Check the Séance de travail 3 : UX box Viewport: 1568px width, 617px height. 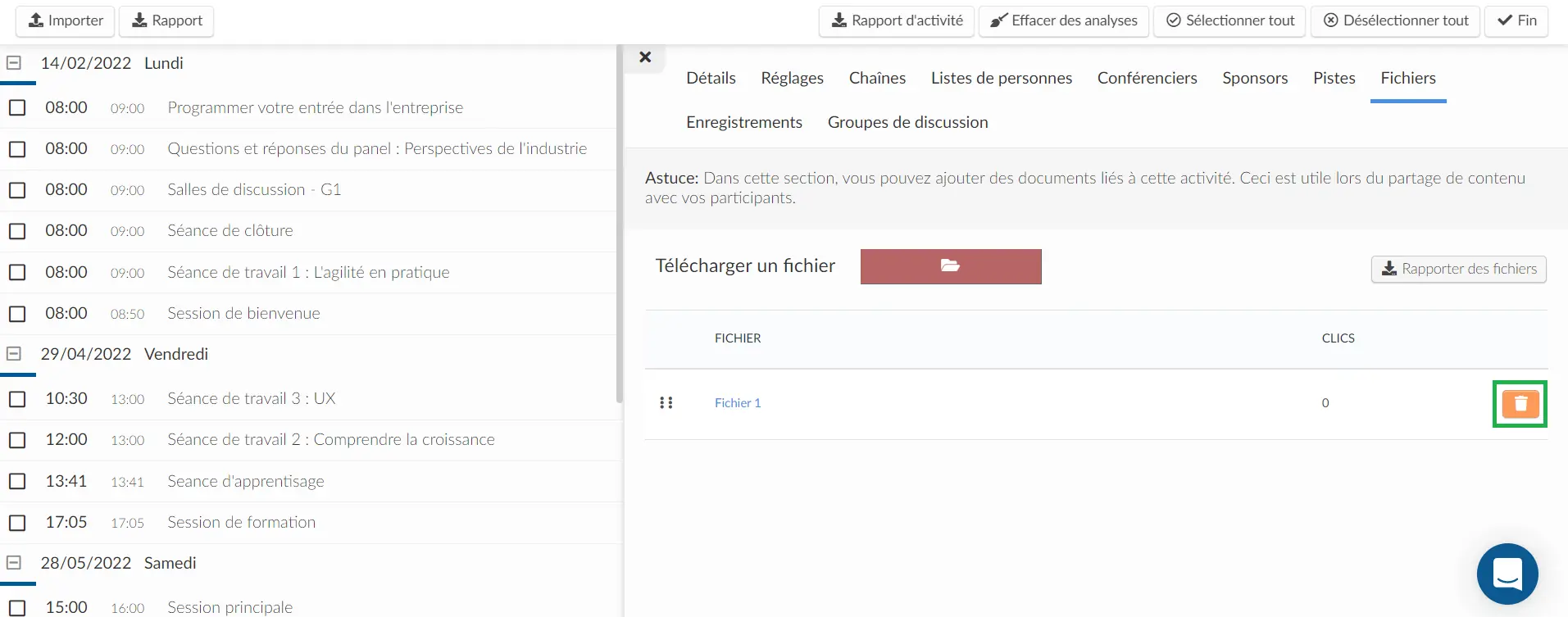pos(17,399)
